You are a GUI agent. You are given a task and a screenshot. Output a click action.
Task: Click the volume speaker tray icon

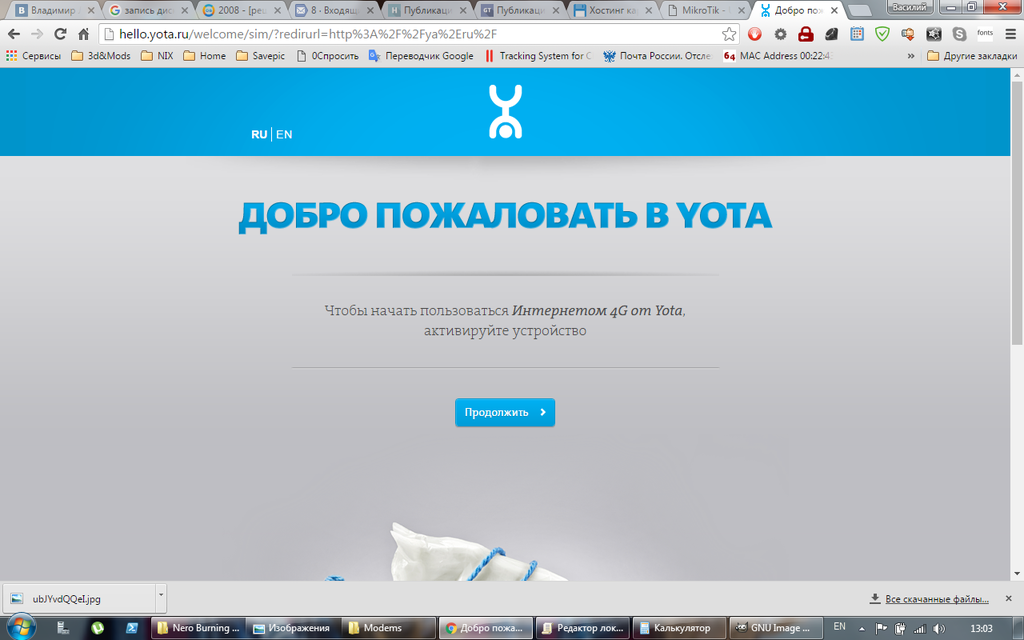pyautogui.click(x=939, y=629)
